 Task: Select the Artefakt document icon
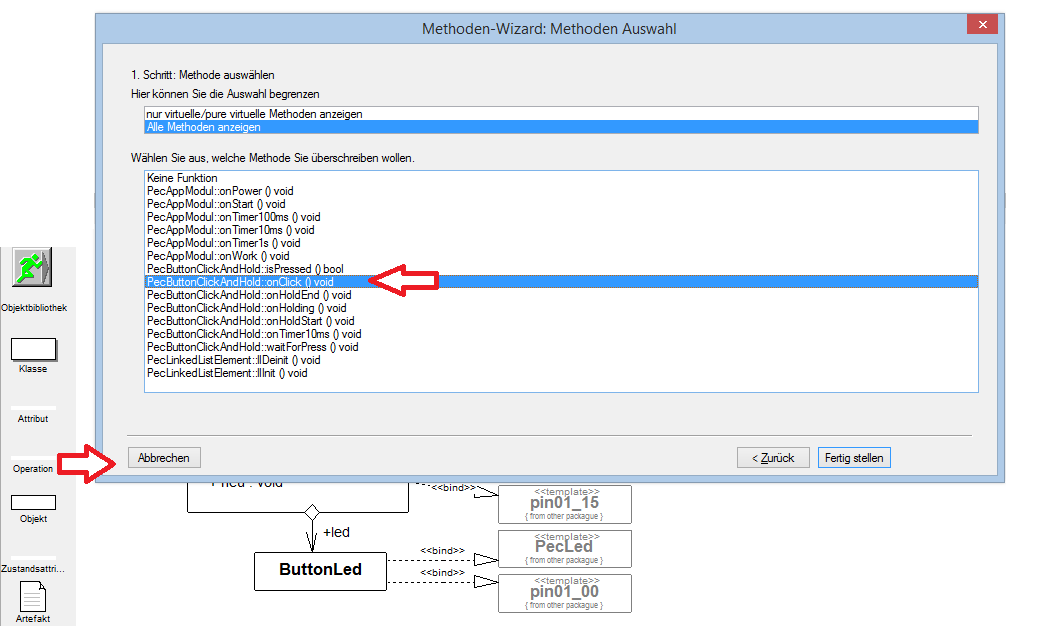coord(33,598)
